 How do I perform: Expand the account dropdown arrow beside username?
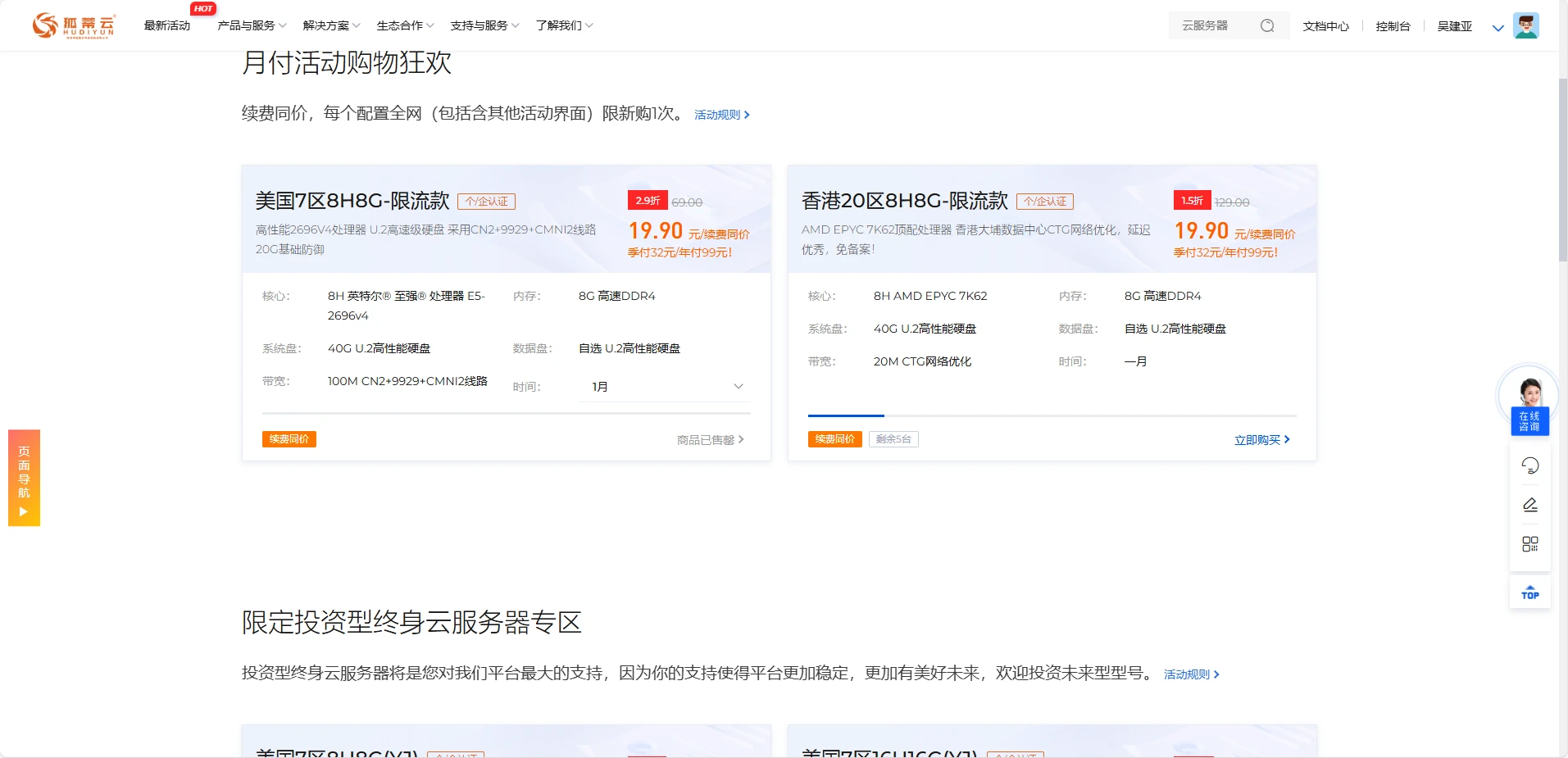[x=1498, y=27]
